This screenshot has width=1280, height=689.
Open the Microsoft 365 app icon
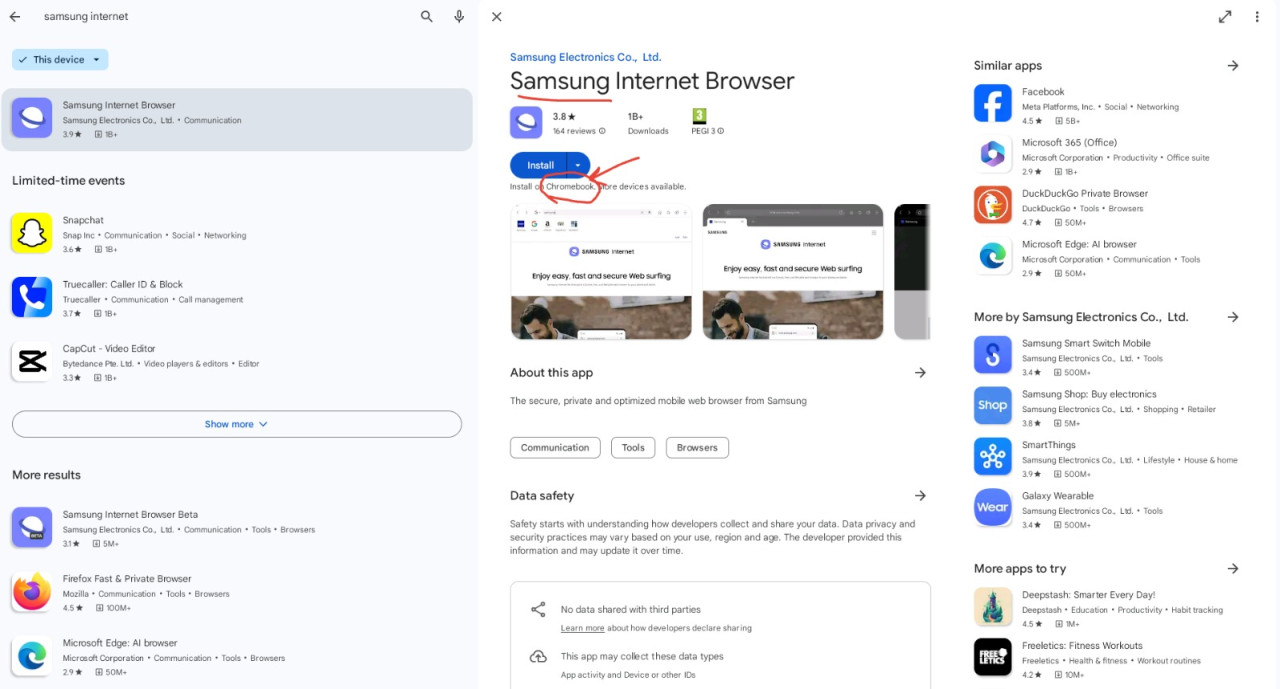(993, 154)
